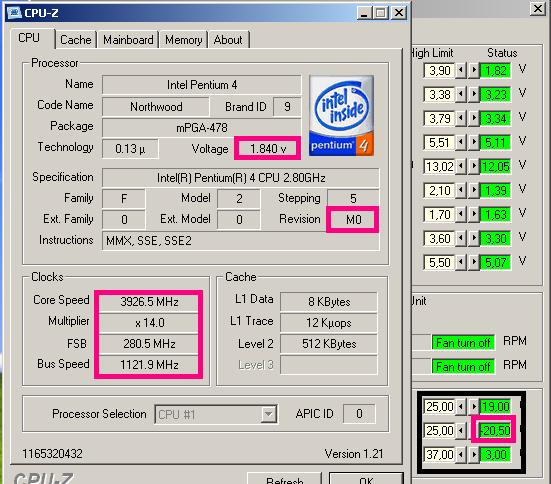Click the FSB 280.5 MHz value
The image size is (551, 484).
(x=149, y=343)
